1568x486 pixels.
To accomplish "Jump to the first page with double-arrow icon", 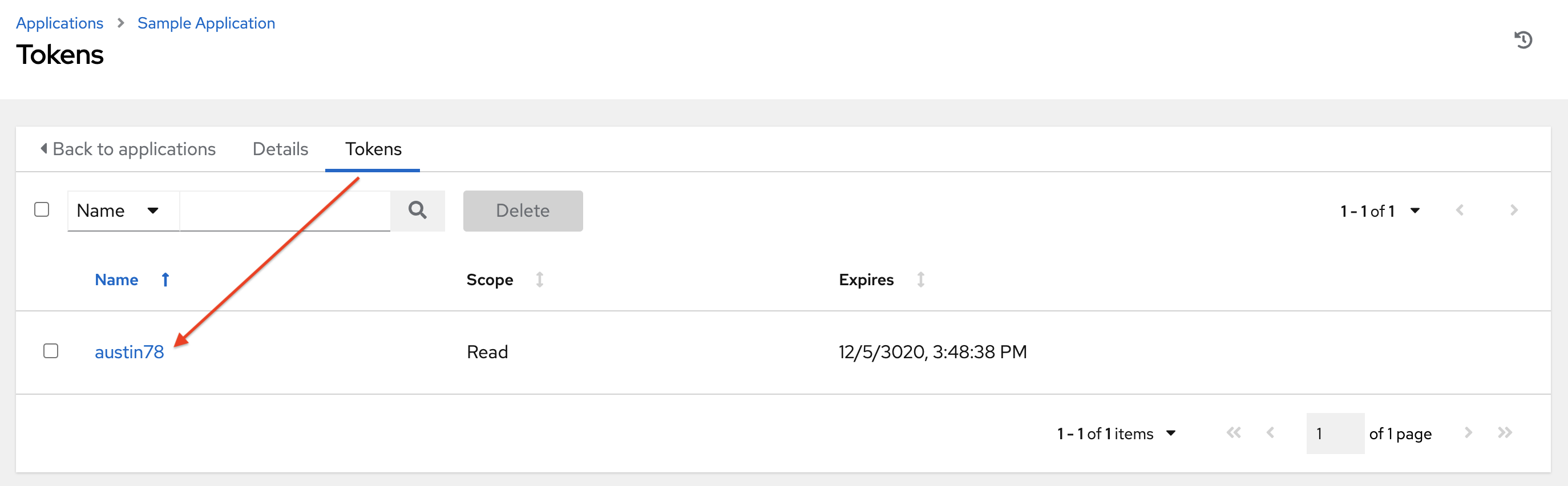I will pyautogui.click(x=1234, y=433).
